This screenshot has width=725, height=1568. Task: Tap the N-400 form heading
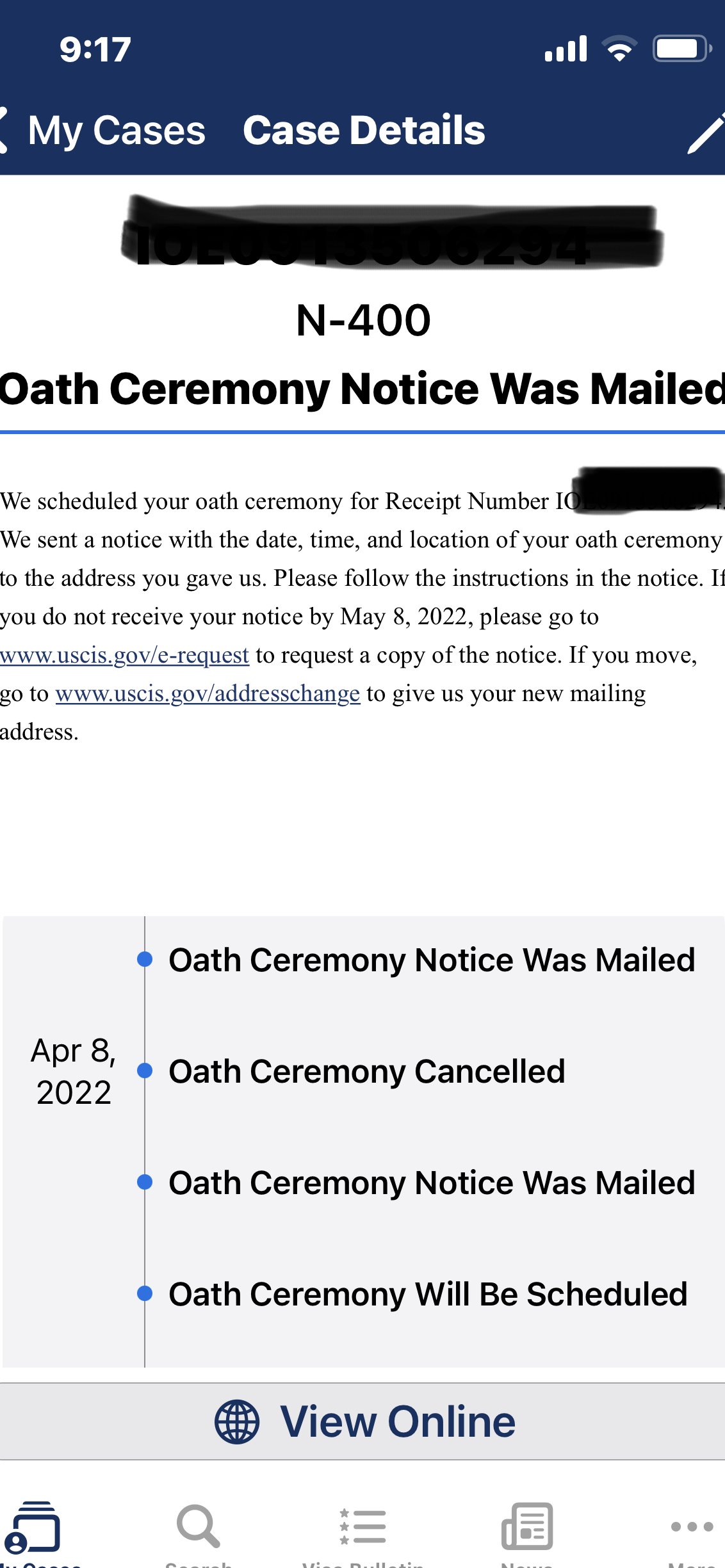[363, 320]
